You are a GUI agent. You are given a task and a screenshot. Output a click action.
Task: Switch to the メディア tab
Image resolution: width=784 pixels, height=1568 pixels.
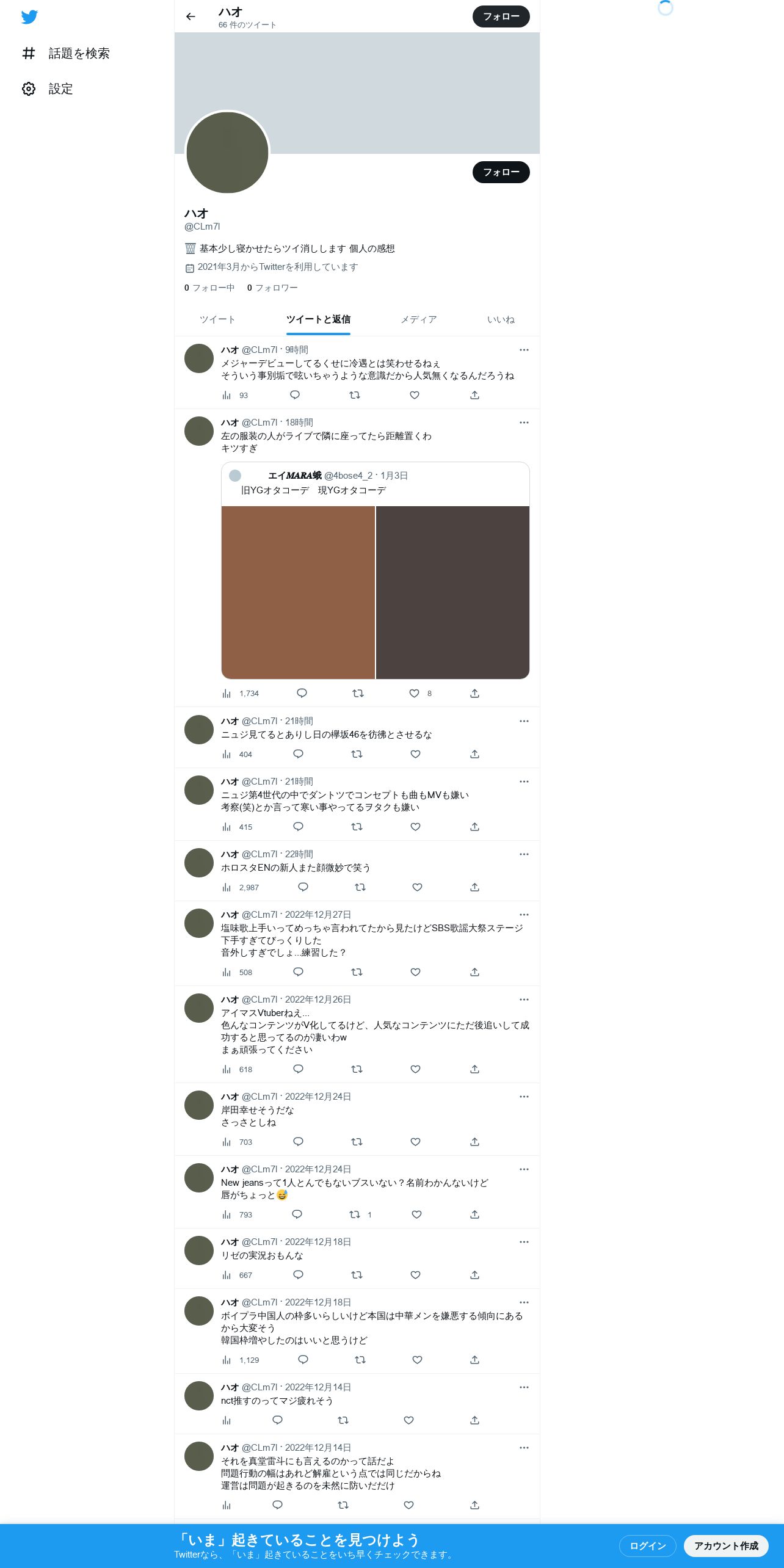(x=419, y=319)
